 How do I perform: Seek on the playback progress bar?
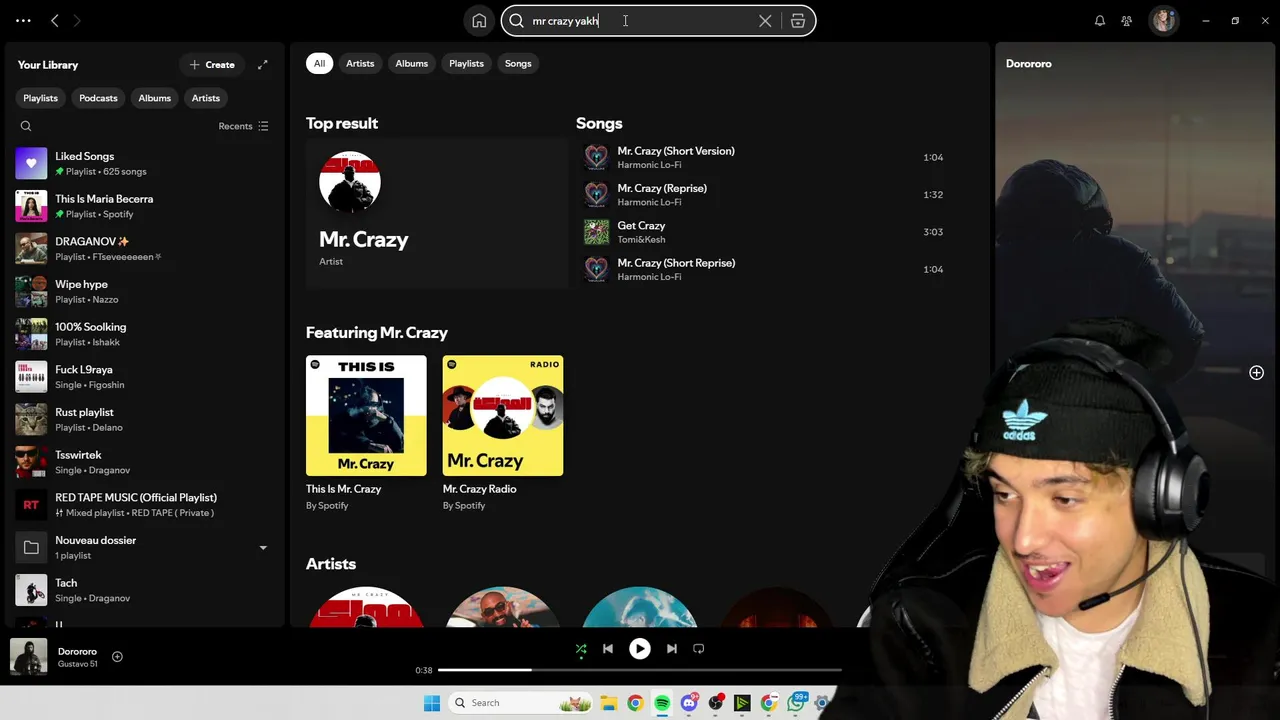(x=639, y=670)
